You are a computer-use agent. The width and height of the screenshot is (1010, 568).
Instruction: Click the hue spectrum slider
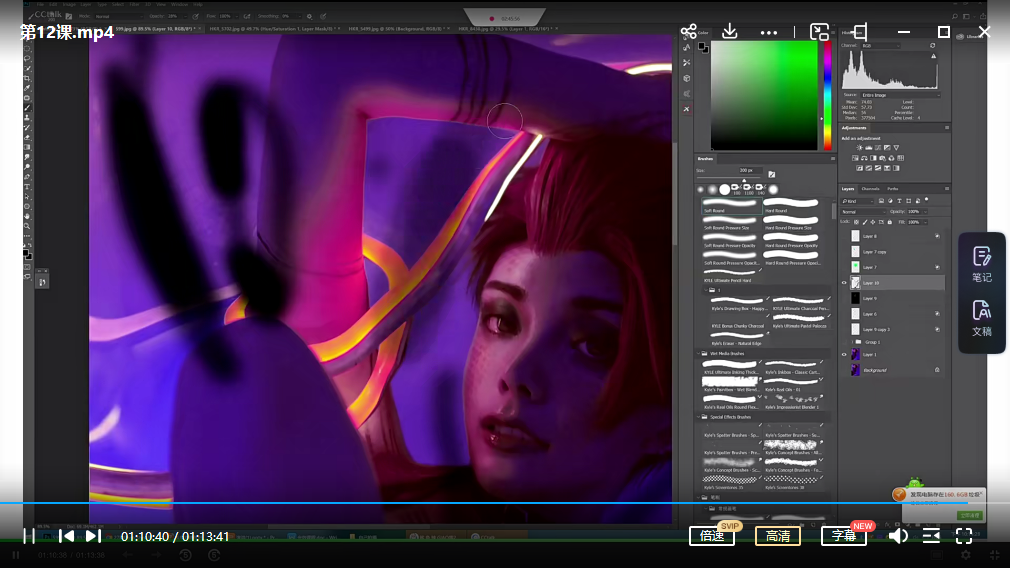(x=828, y=95)
